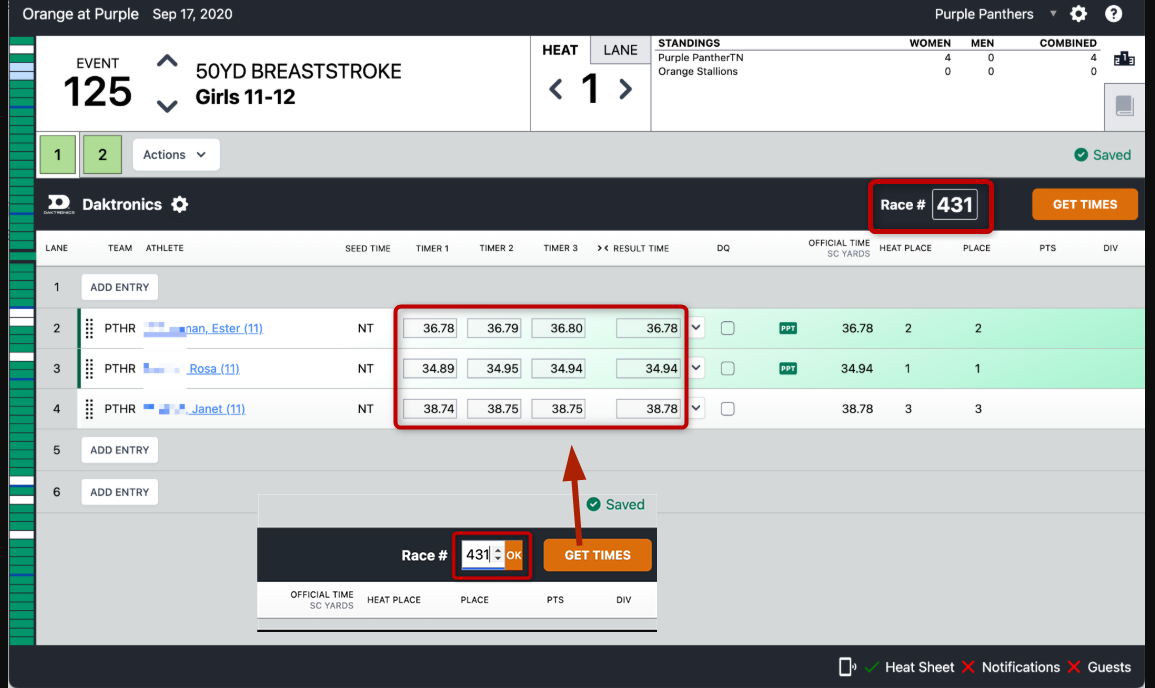Open the book icon side panel
The height and width of the screenshot is (688, 1155).
point(1124,106)
